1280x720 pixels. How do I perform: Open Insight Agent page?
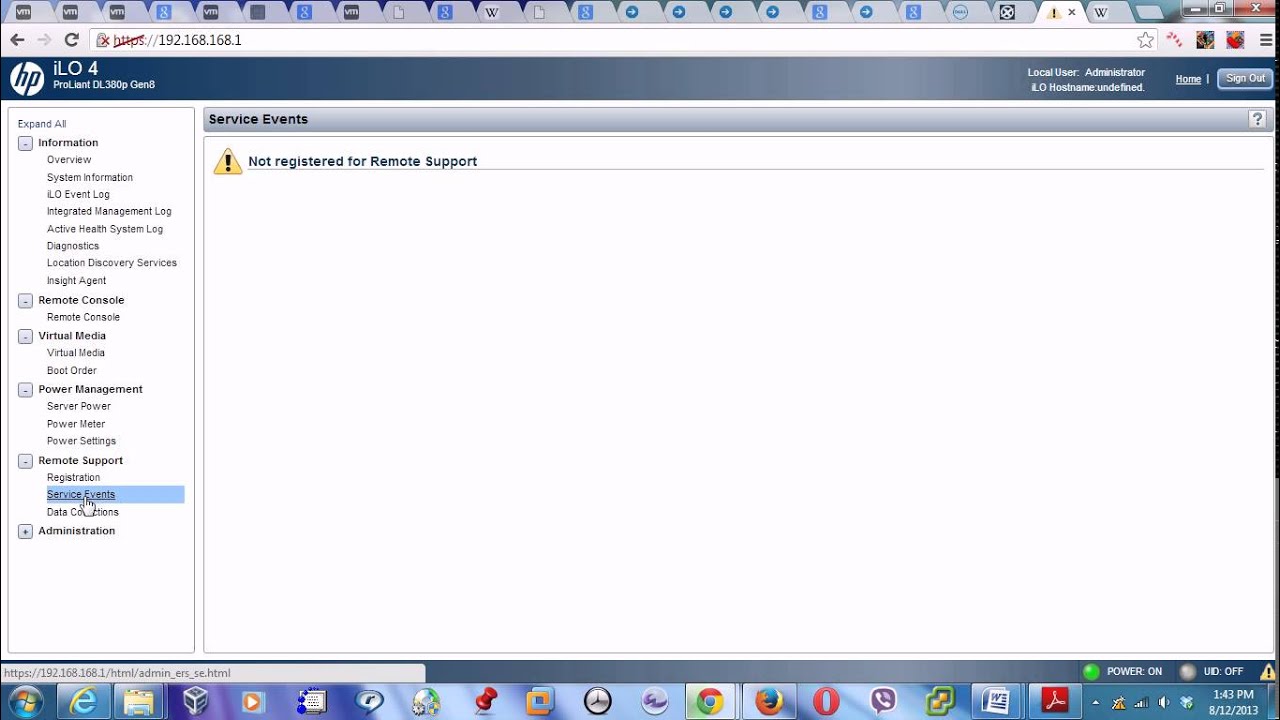[x=76, y=281]
